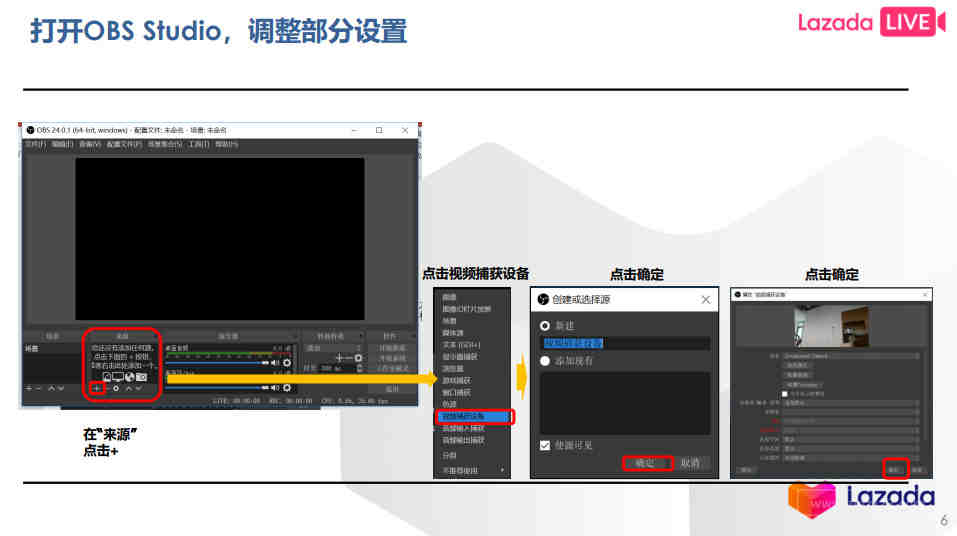The image size is (957, 536).
Task: Click 退出 button at bottom of controls panel
Action: (x=392, y=389)
